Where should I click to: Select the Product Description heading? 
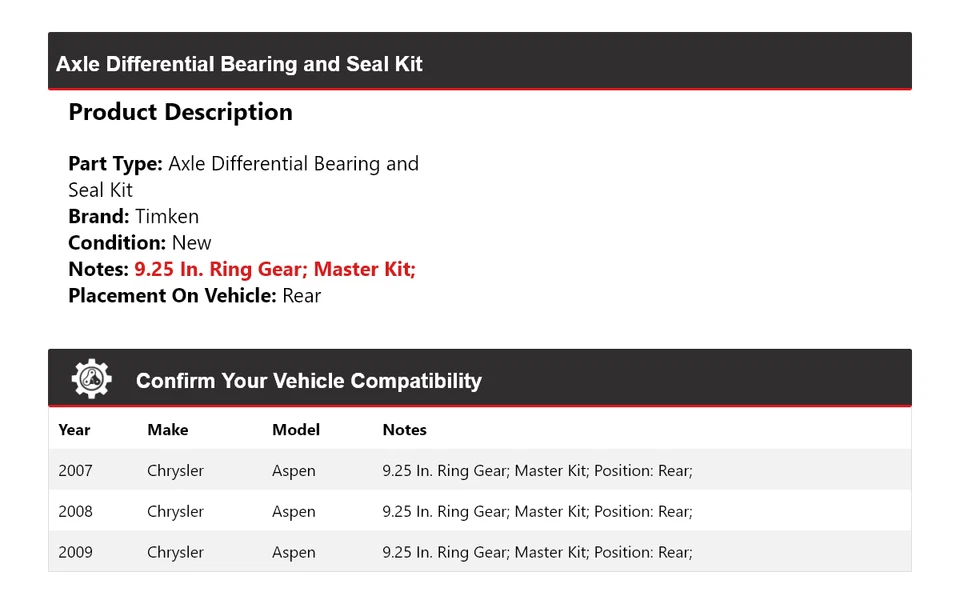(x=180, y=112)
